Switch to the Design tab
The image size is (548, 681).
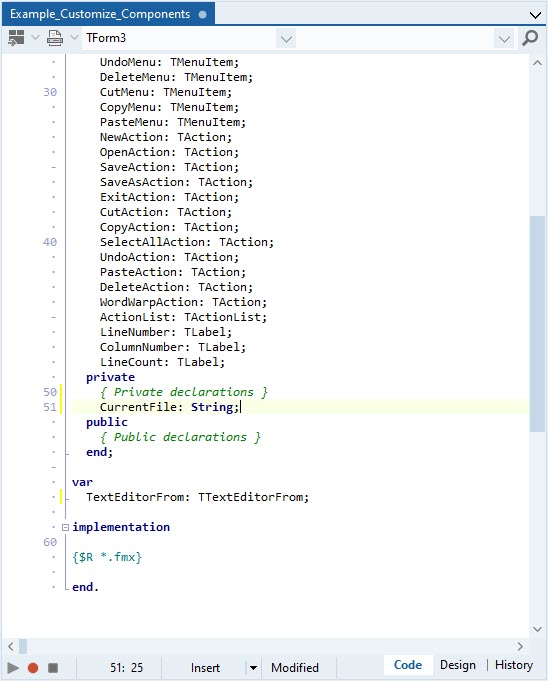[x=458, y=665]
